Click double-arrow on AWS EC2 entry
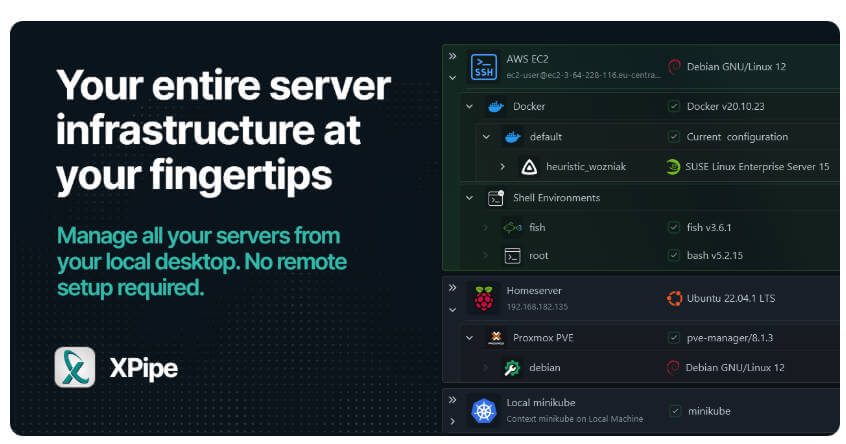 [x=452, y=56]
